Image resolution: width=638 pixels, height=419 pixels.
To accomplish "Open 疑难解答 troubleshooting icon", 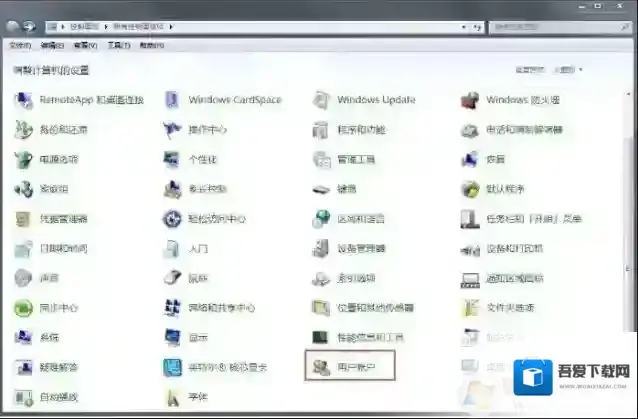I will pyautogui.click(x=24, y=368).
